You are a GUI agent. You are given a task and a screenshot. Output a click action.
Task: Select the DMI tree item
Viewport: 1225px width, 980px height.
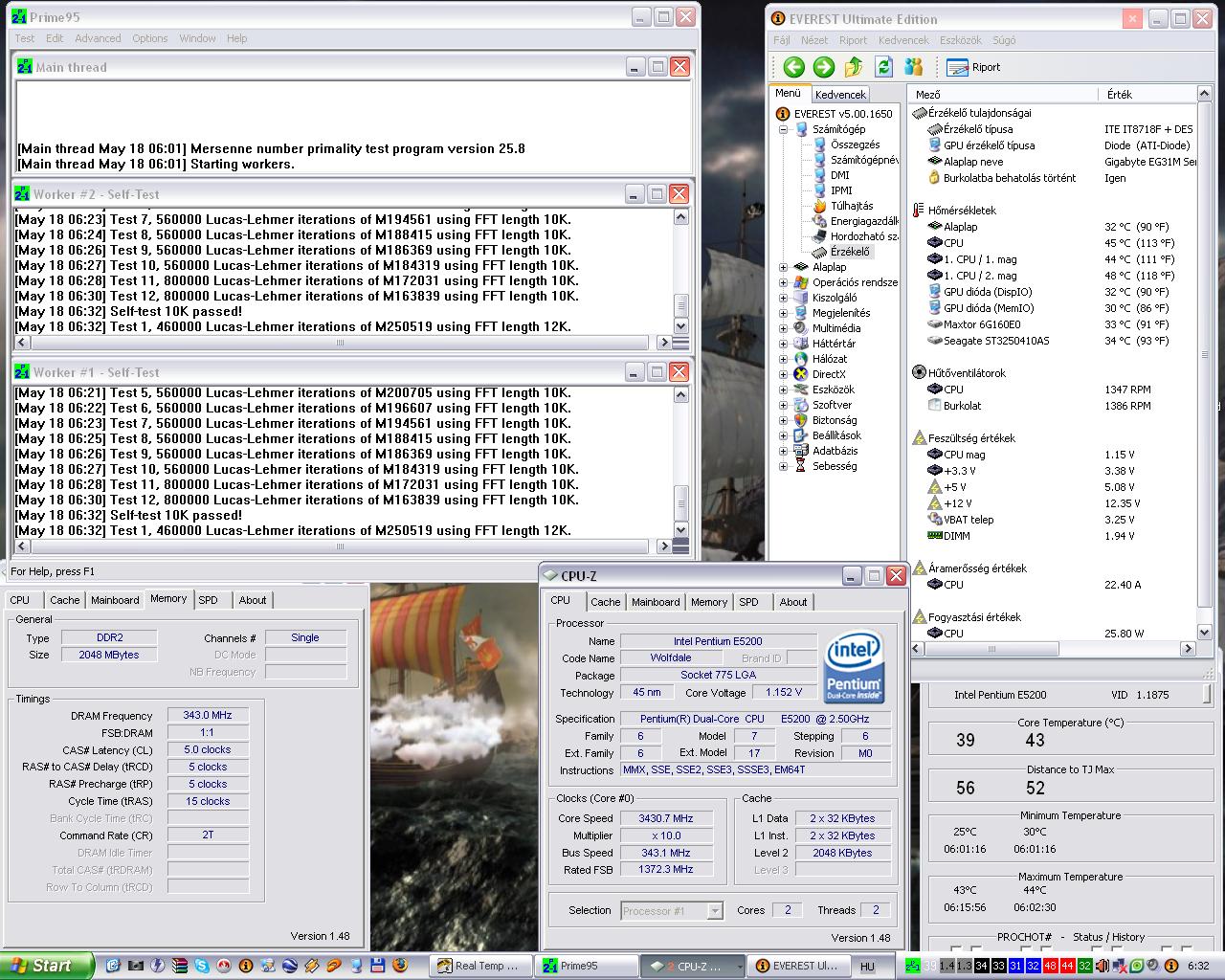click(839, 175)
